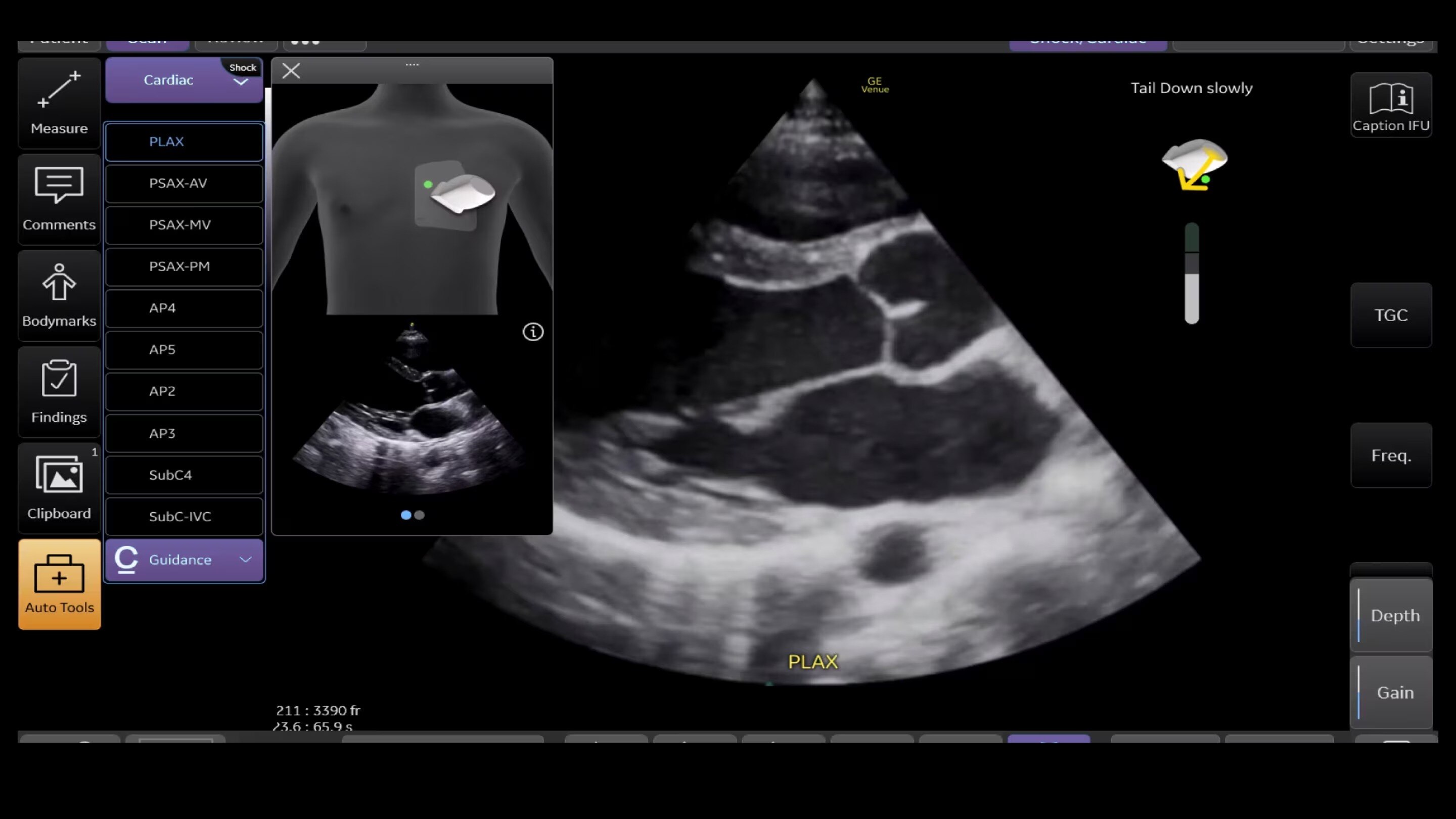
Task: Open the Comments tool
Action: 59,199
